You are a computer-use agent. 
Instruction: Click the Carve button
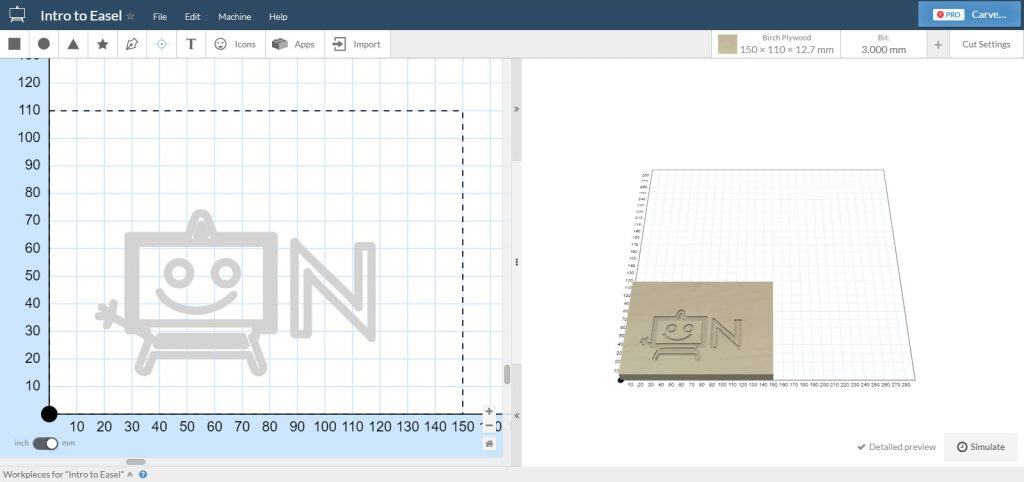coord(970,14)
